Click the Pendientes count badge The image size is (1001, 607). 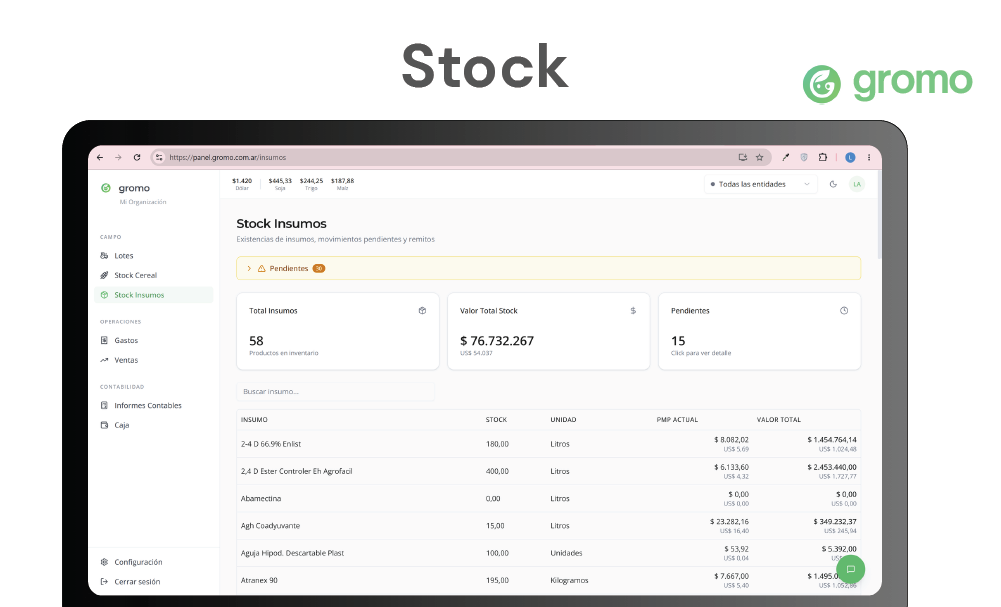tap(319, 269)
